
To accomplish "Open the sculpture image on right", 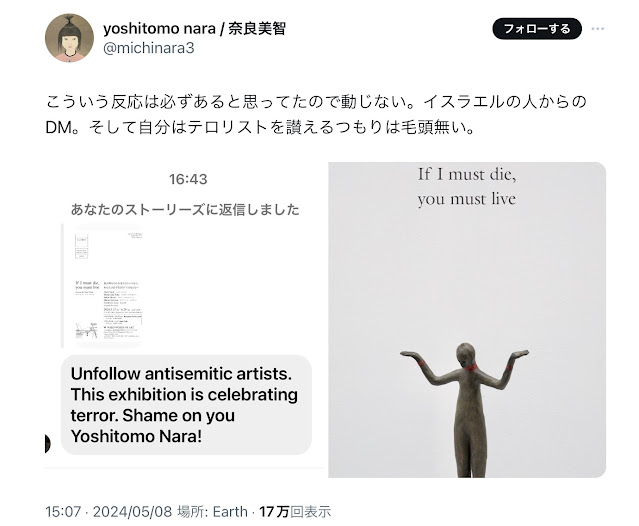I will pos(467,320).
